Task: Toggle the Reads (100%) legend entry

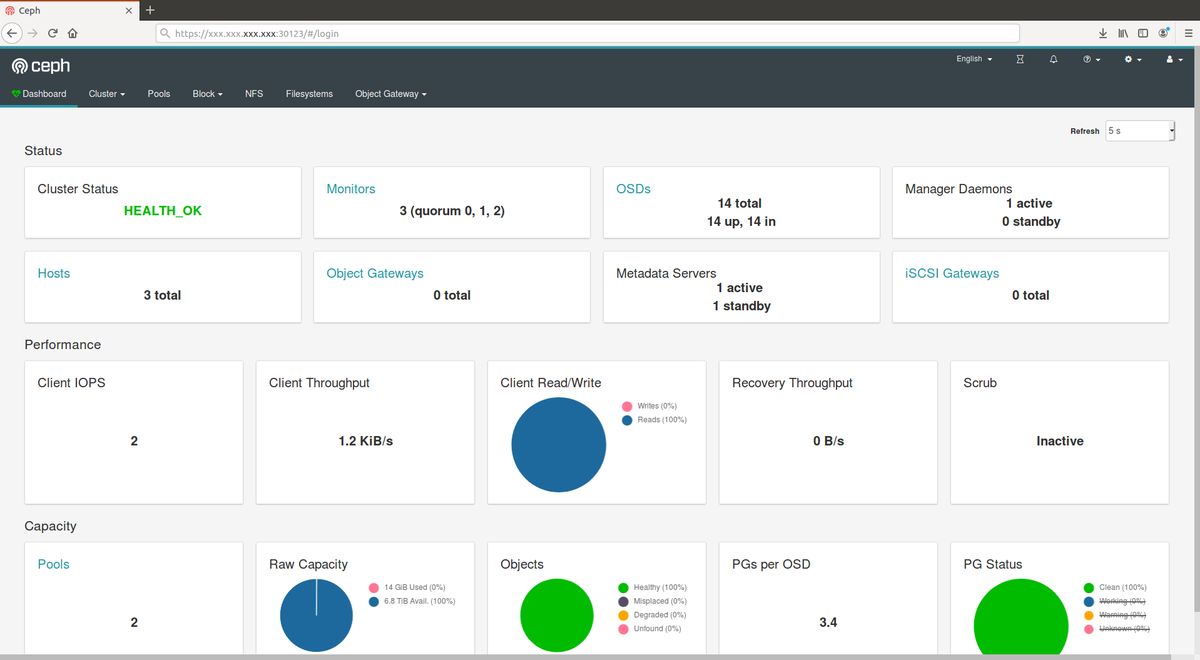Action: pos(654,420)
